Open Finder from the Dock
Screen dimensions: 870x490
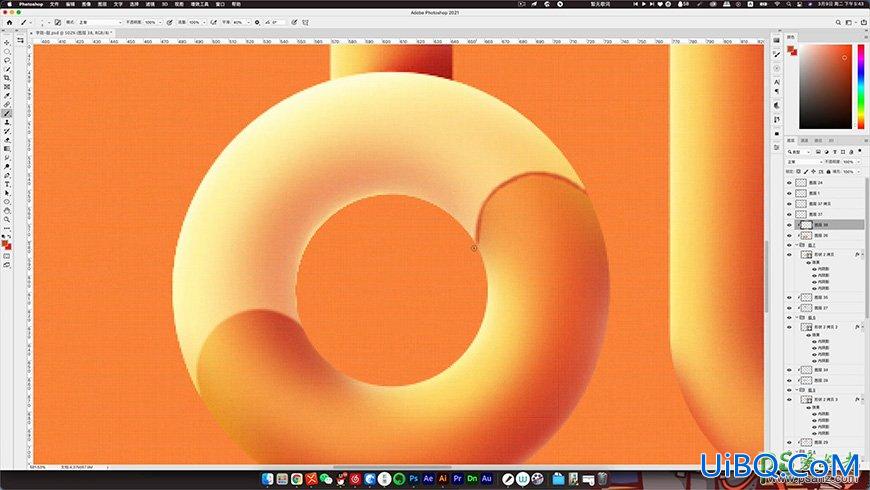267,478
